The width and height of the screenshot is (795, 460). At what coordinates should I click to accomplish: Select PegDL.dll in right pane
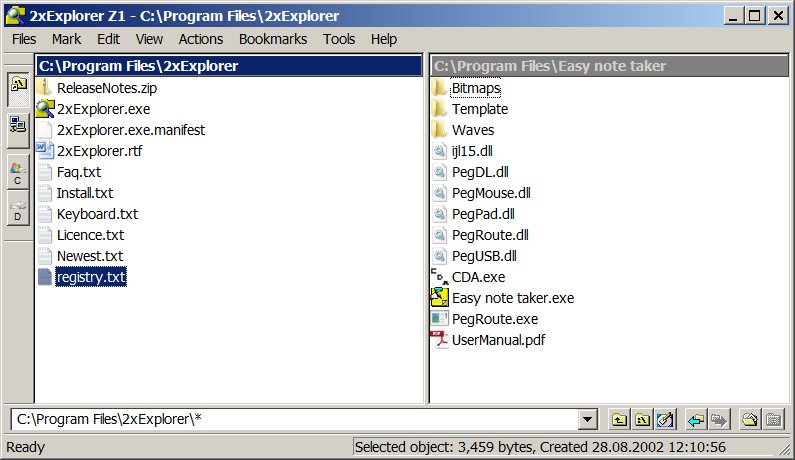pos(480,172)
